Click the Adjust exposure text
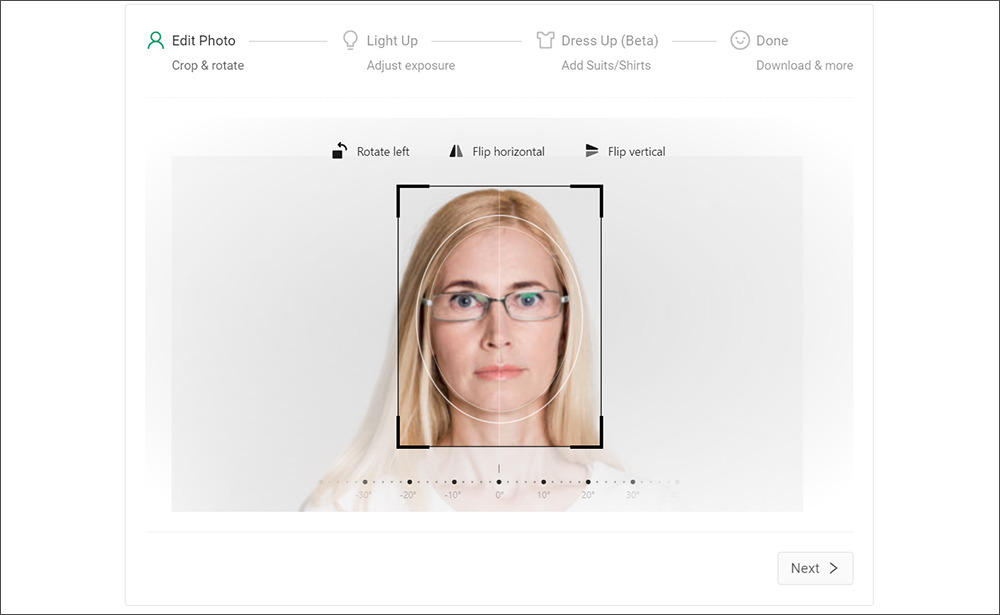This screenshot has width=1000, height=615. click(x=412, y=64)
